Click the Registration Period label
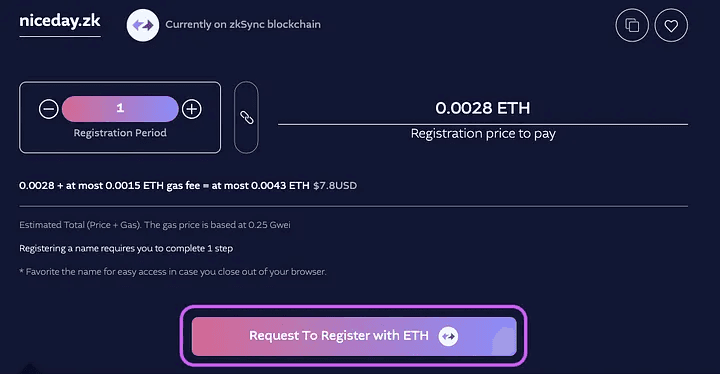The width and height of the screenshot is (720, 374). (120, 133)
